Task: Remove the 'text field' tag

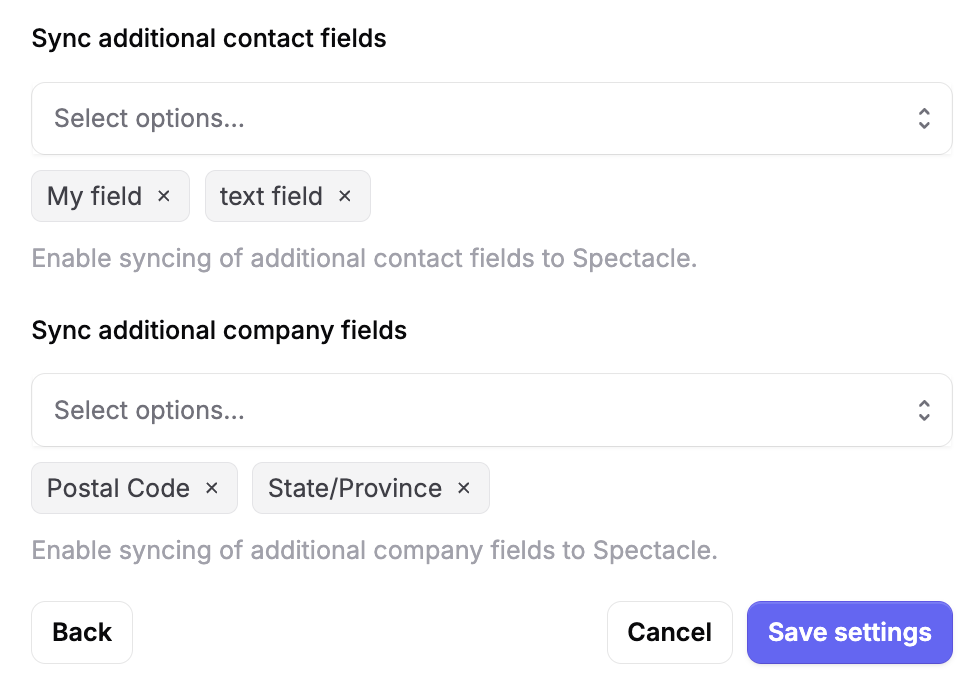Action: (x=345, y=196)
